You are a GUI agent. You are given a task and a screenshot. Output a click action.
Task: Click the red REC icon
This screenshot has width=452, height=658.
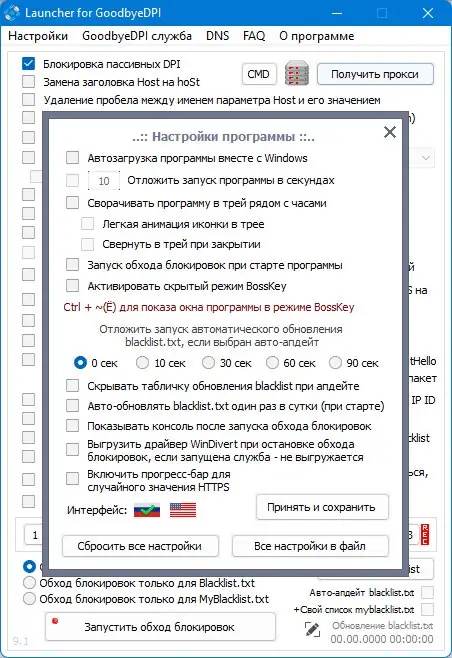tap(425, 535)
